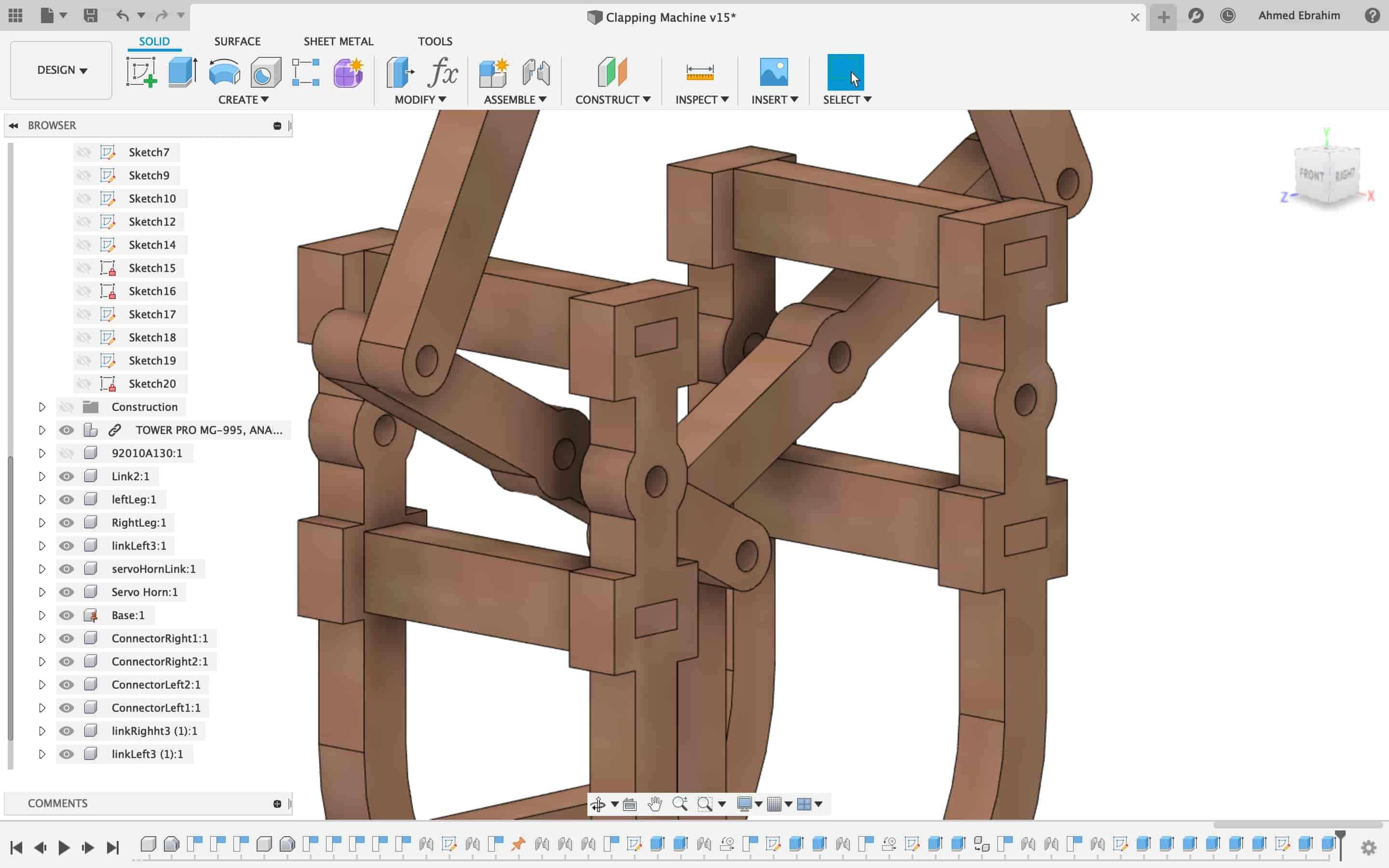Open the DESIGN workspace dropdown
The image size is (1389, 868).
[61, 70]
